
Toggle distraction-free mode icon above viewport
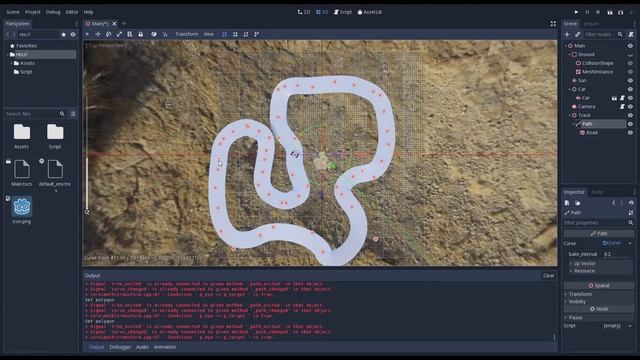tap(553, 24)
